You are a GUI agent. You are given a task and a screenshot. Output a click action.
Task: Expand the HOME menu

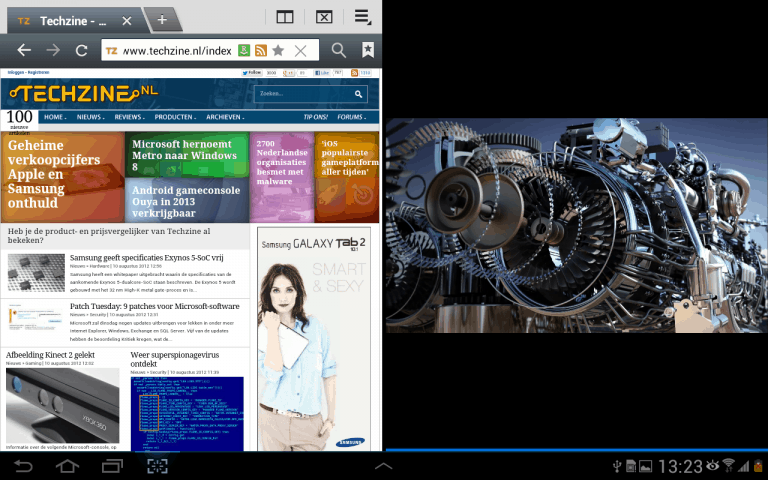coord(55,117)
